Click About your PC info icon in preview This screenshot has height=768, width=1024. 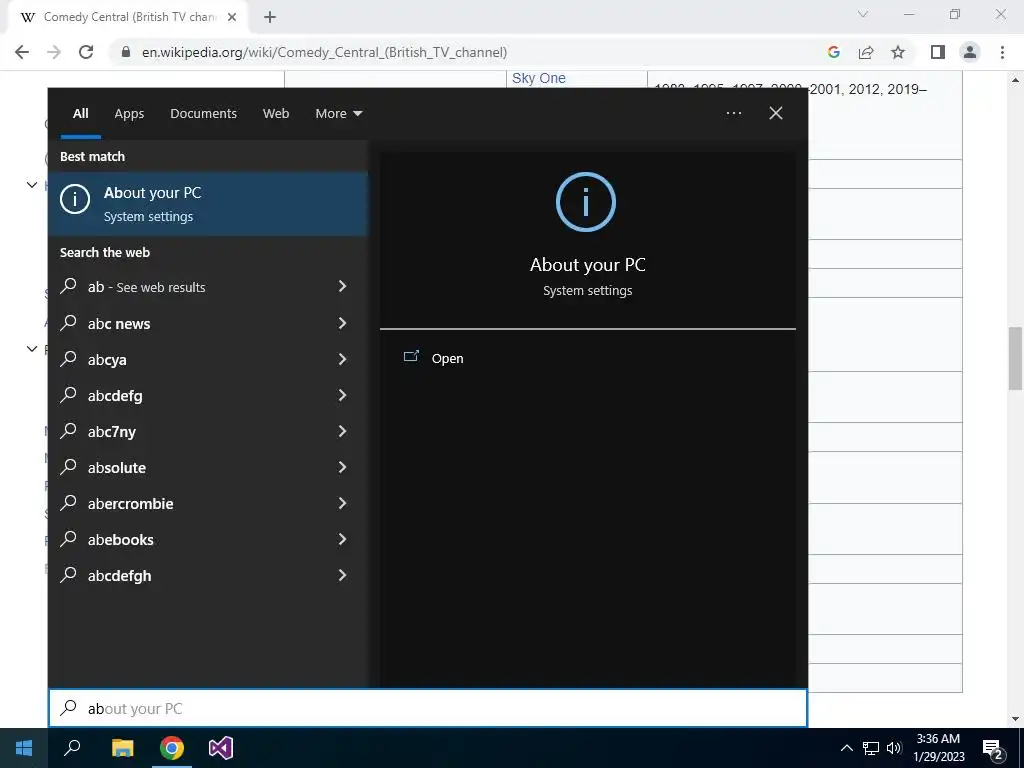coord(586,202)
